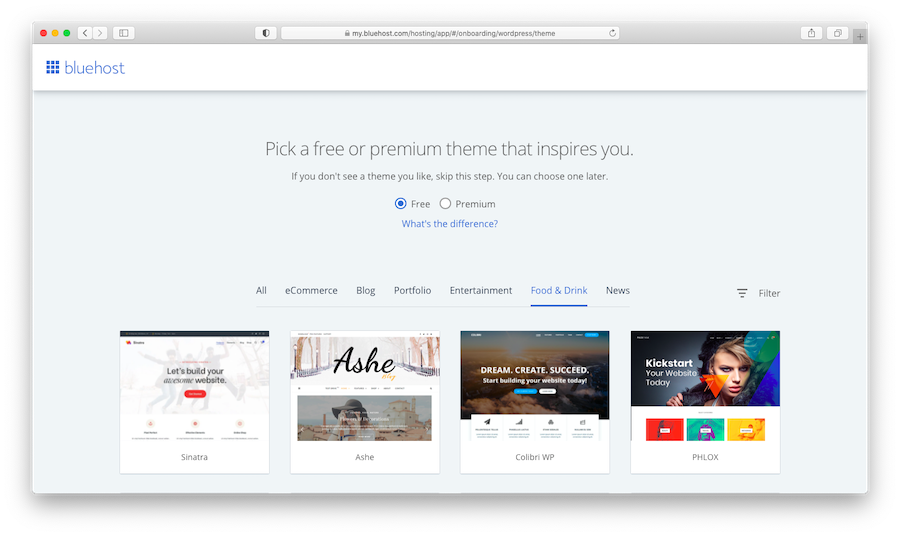Click the 'skip this step' instruction text
Screen dimensions: 900x536
pos(449,176)
